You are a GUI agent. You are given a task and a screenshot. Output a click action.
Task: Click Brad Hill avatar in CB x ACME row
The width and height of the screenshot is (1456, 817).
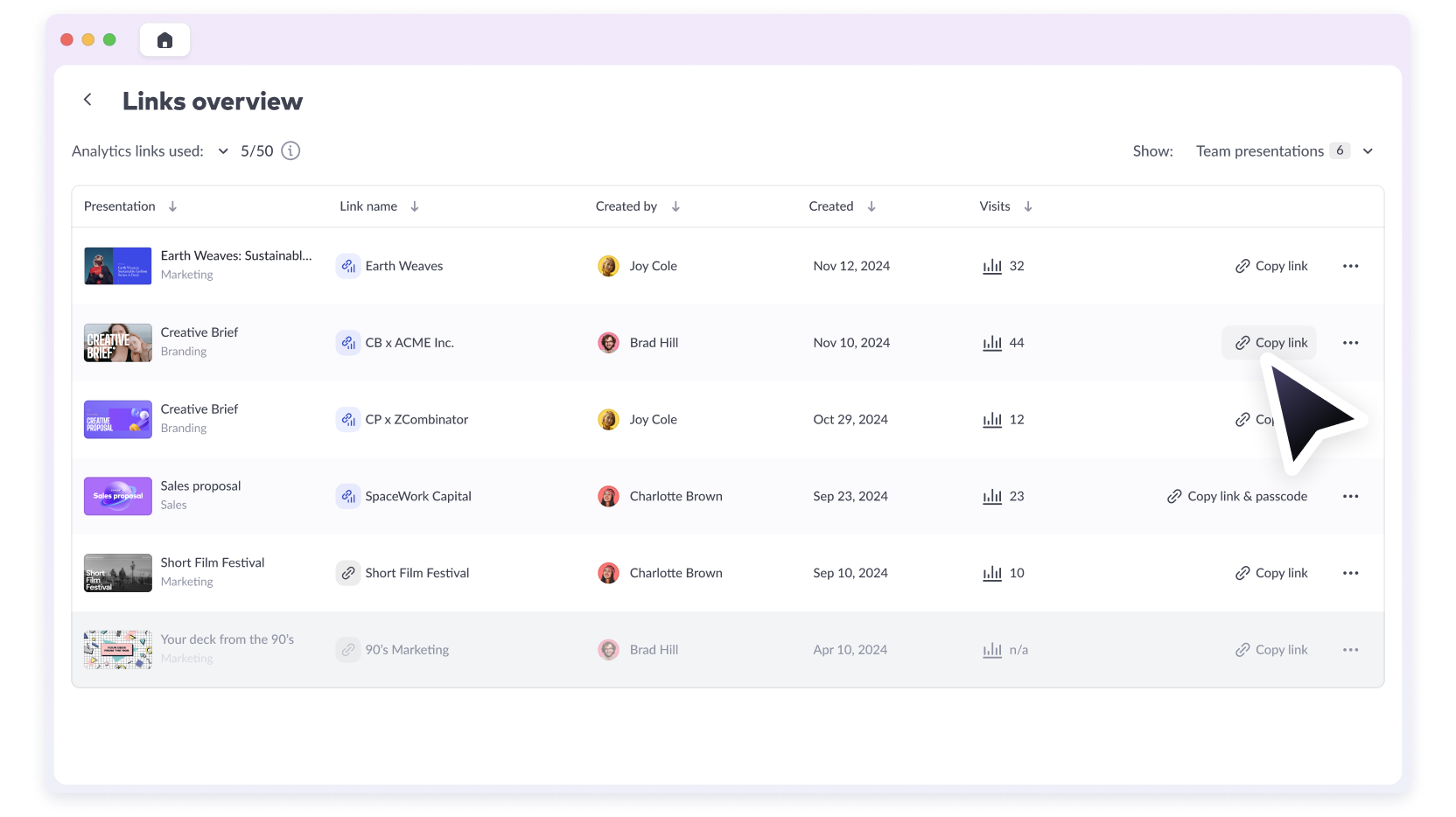tap(608, 343)
